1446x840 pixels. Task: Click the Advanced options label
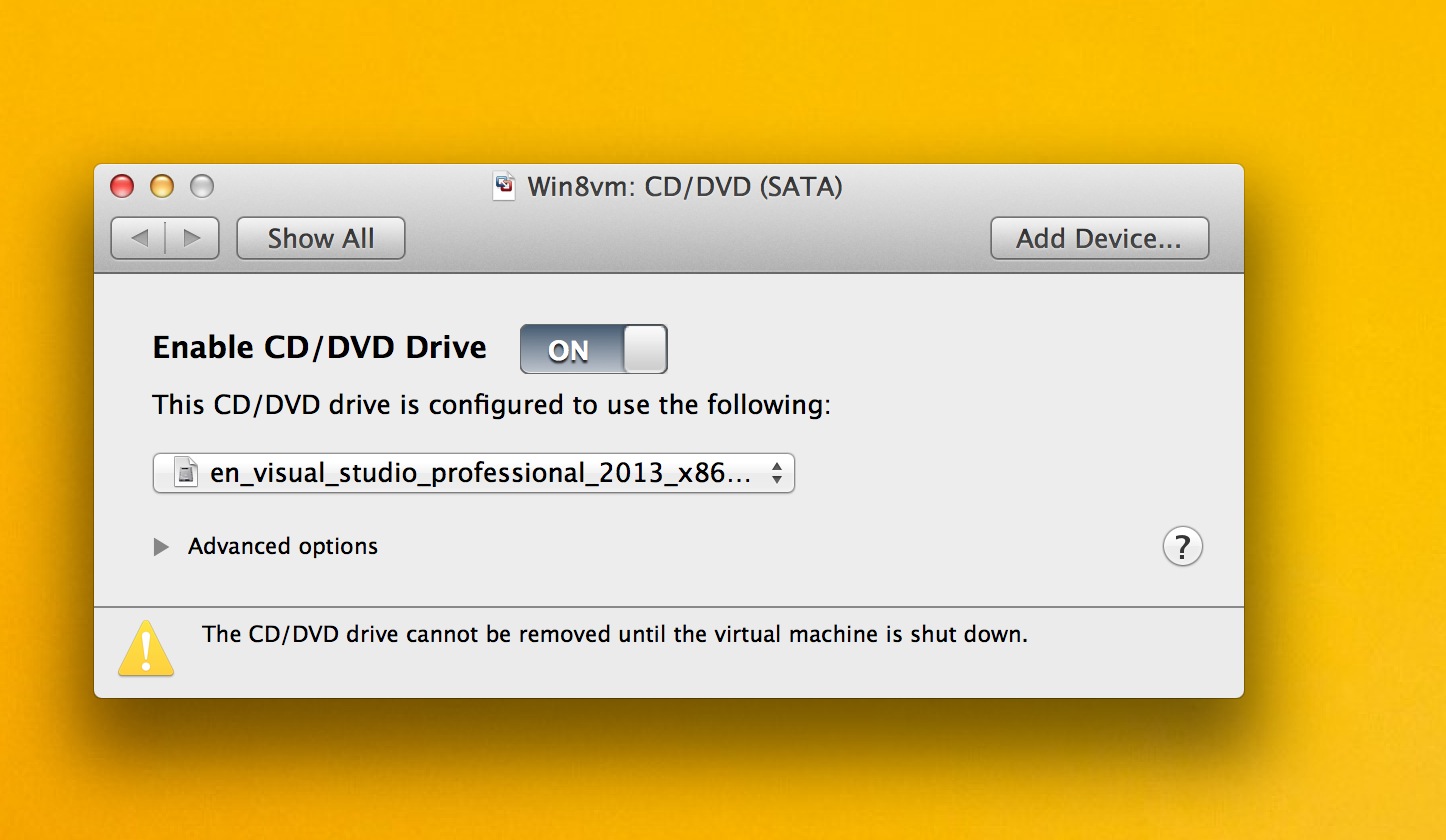[283, 547]
